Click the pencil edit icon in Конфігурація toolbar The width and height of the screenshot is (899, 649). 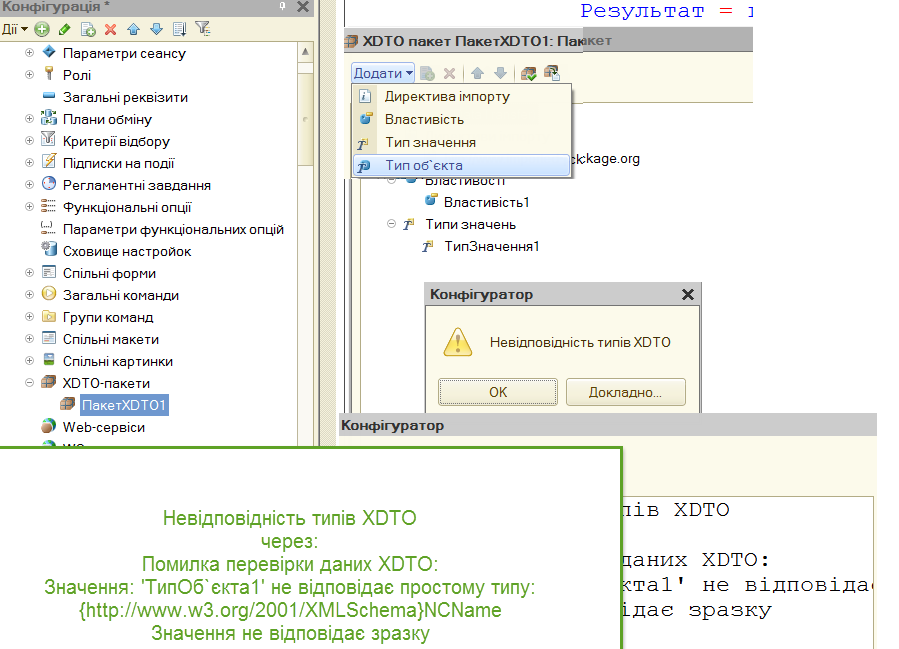[64, 30]
